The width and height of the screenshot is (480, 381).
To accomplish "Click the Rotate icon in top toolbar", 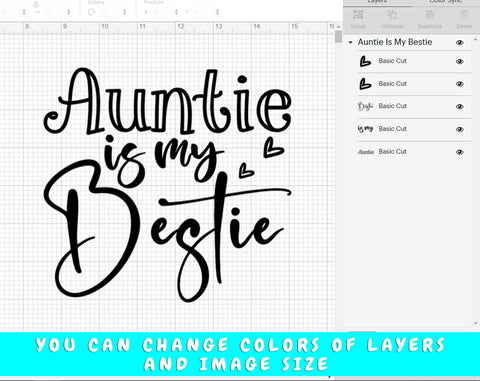I will 92,12.
